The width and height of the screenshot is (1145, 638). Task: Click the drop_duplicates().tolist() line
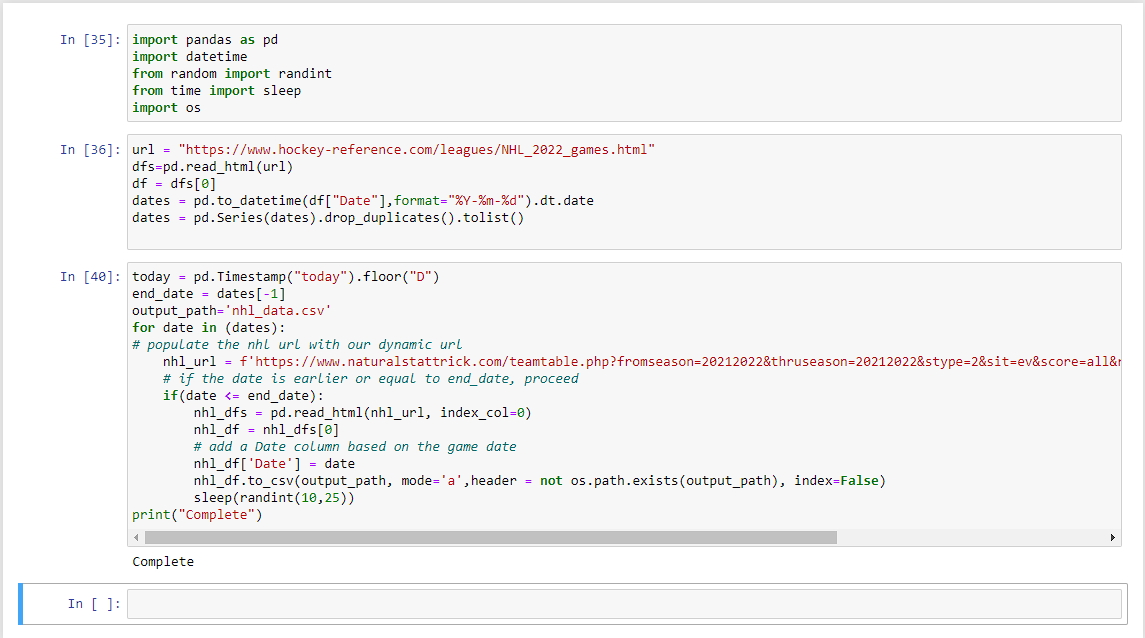[328, 218]
